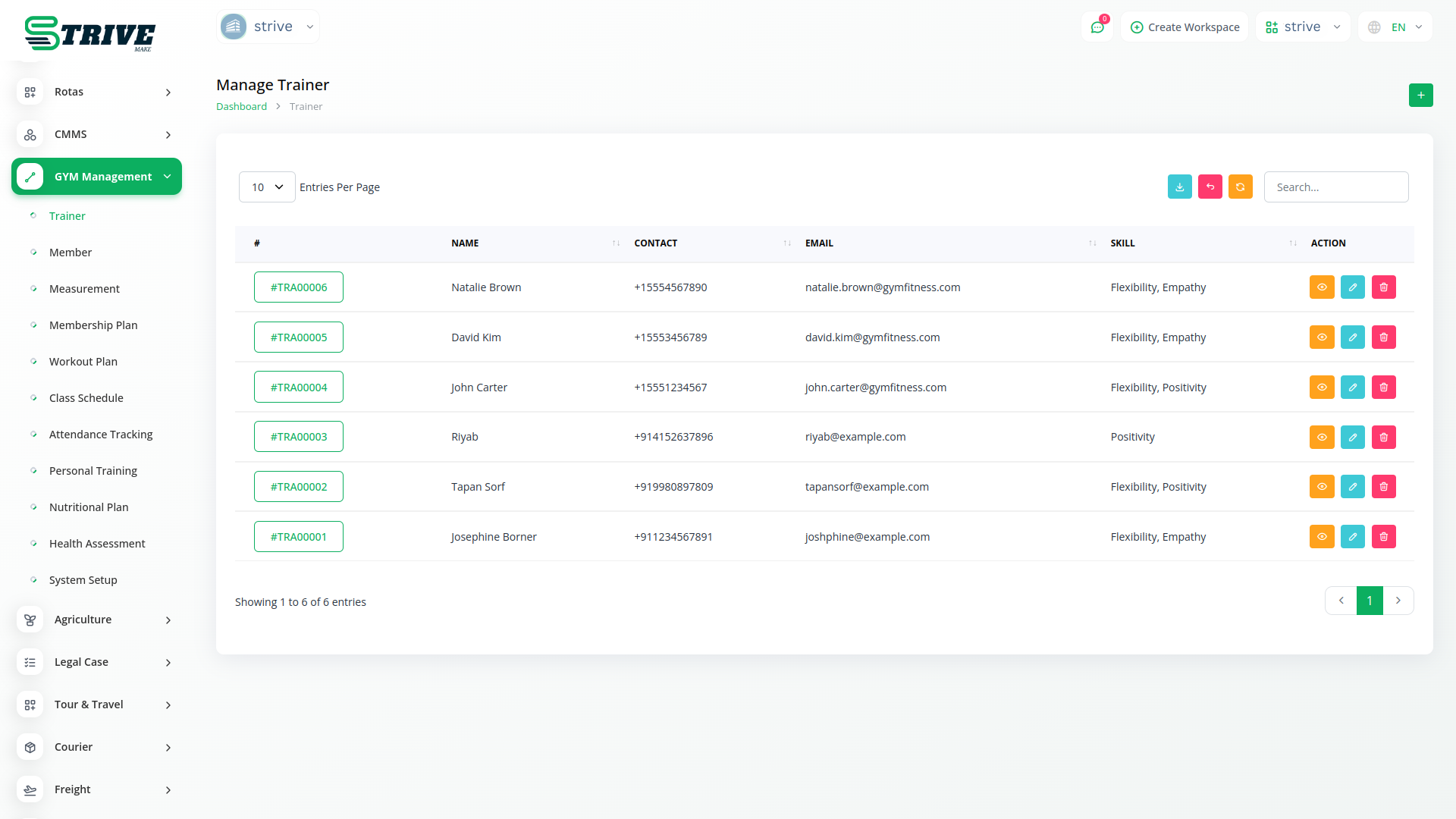Click the Create Workspace button

(1185, 27)
